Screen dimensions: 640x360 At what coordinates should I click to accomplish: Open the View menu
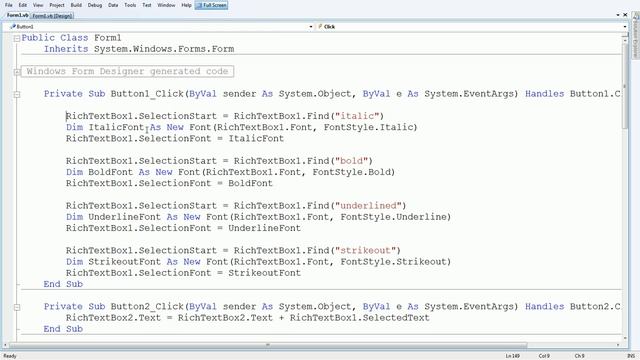coord(38,5)
